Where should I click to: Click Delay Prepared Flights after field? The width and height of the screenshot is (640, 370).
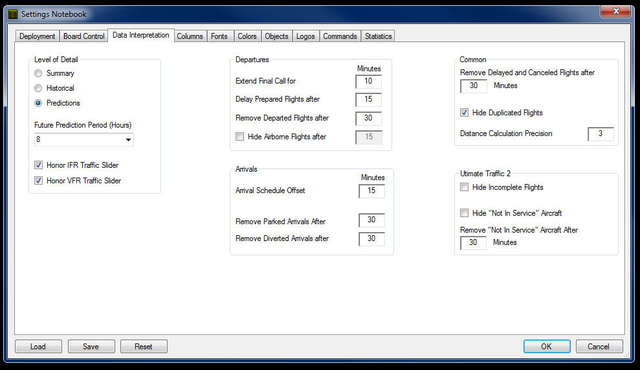tap(369, 99)
